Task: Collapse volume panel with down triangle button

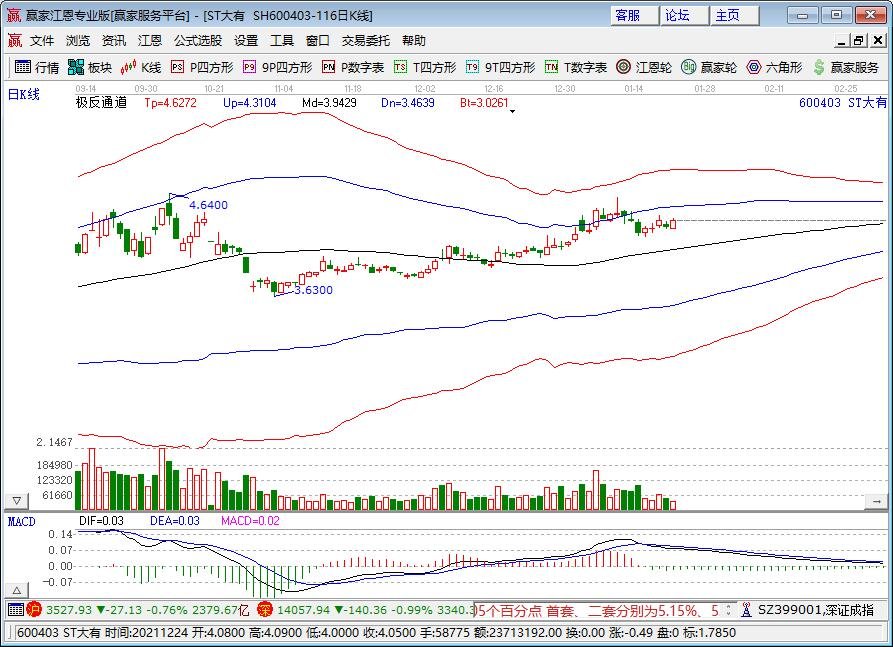Action: tap(17, 501)
